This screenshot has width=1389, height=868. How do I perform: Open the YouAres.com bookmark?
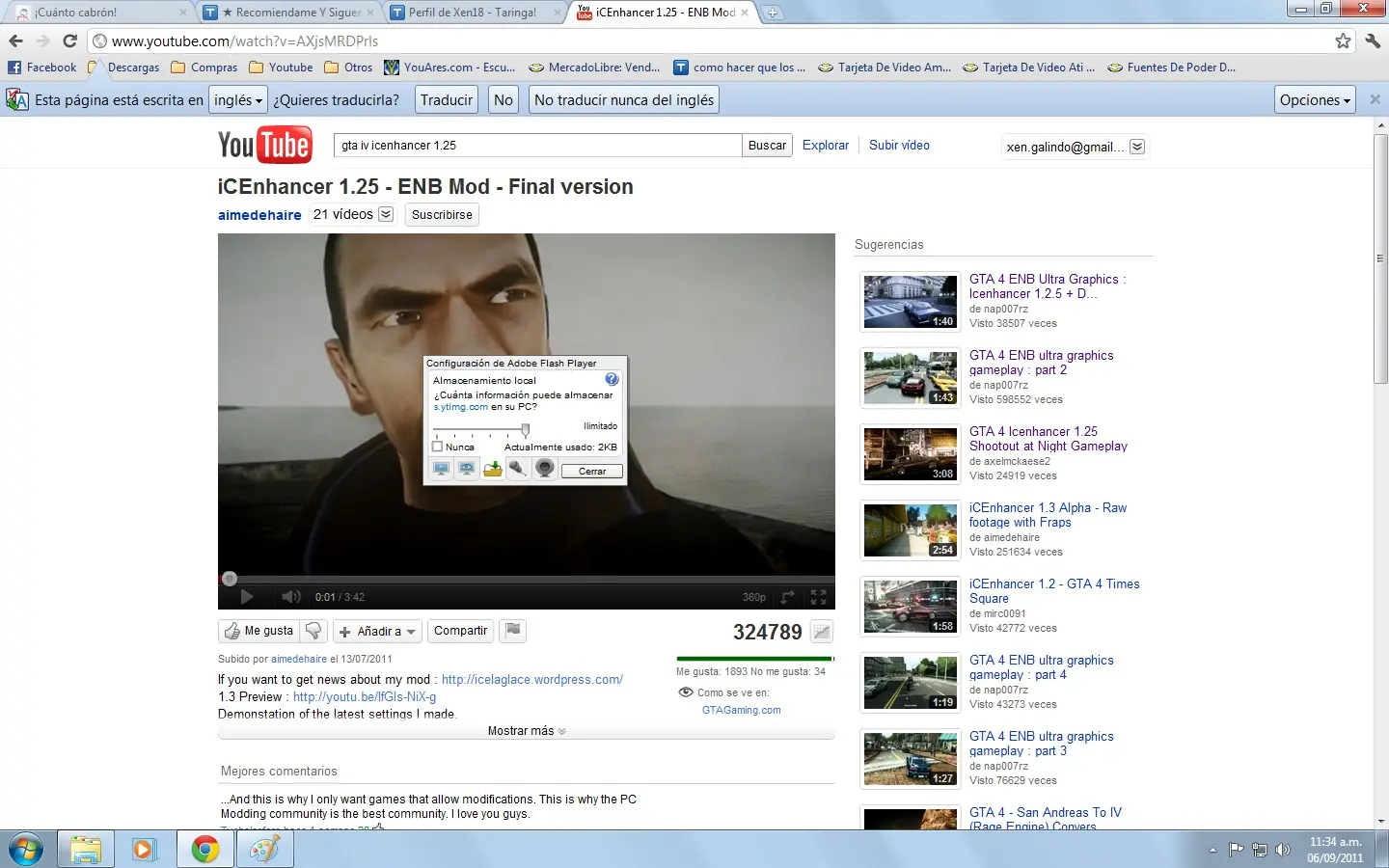[x=449, y=68]
